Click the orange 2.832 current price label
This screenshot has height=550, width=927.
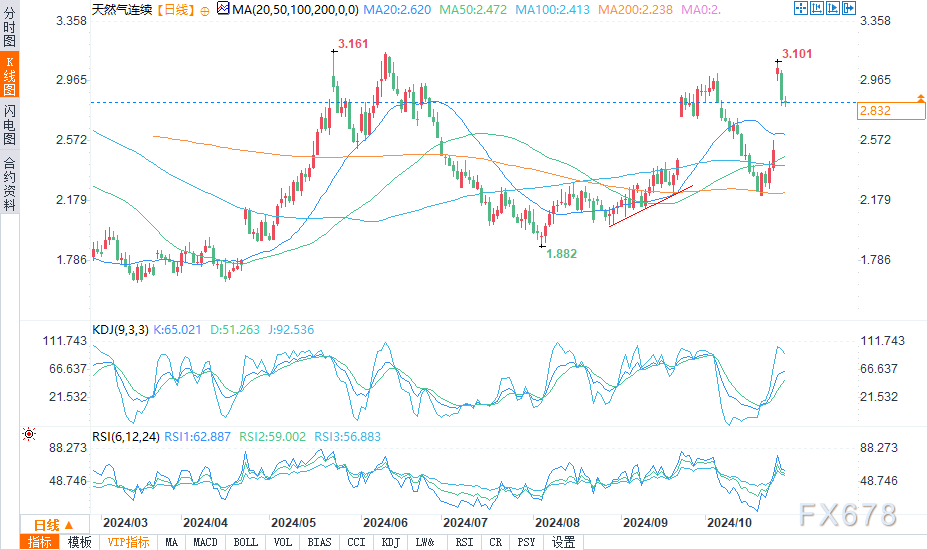[890, 112]
